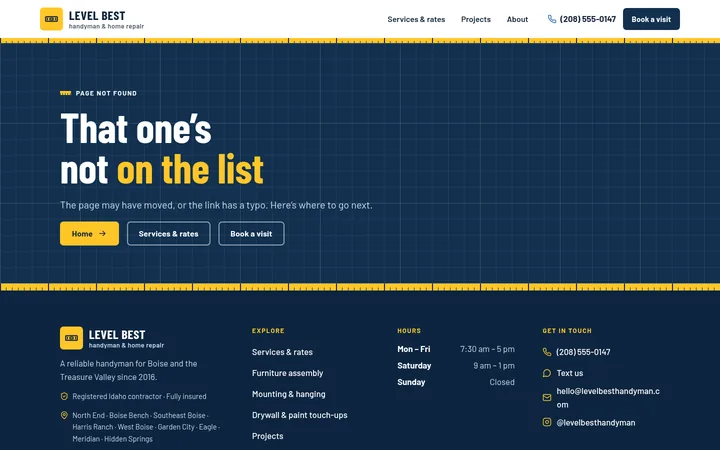Open Projects in top navigation

(x=476, y=19)
